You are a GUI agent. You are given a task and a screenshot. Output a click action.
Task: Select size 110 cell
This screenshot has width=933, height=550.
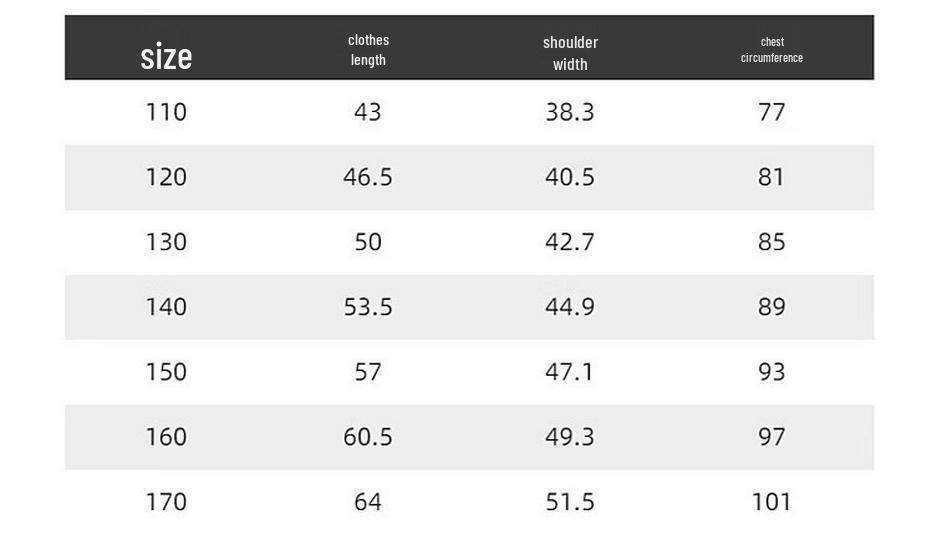[166, 112]
